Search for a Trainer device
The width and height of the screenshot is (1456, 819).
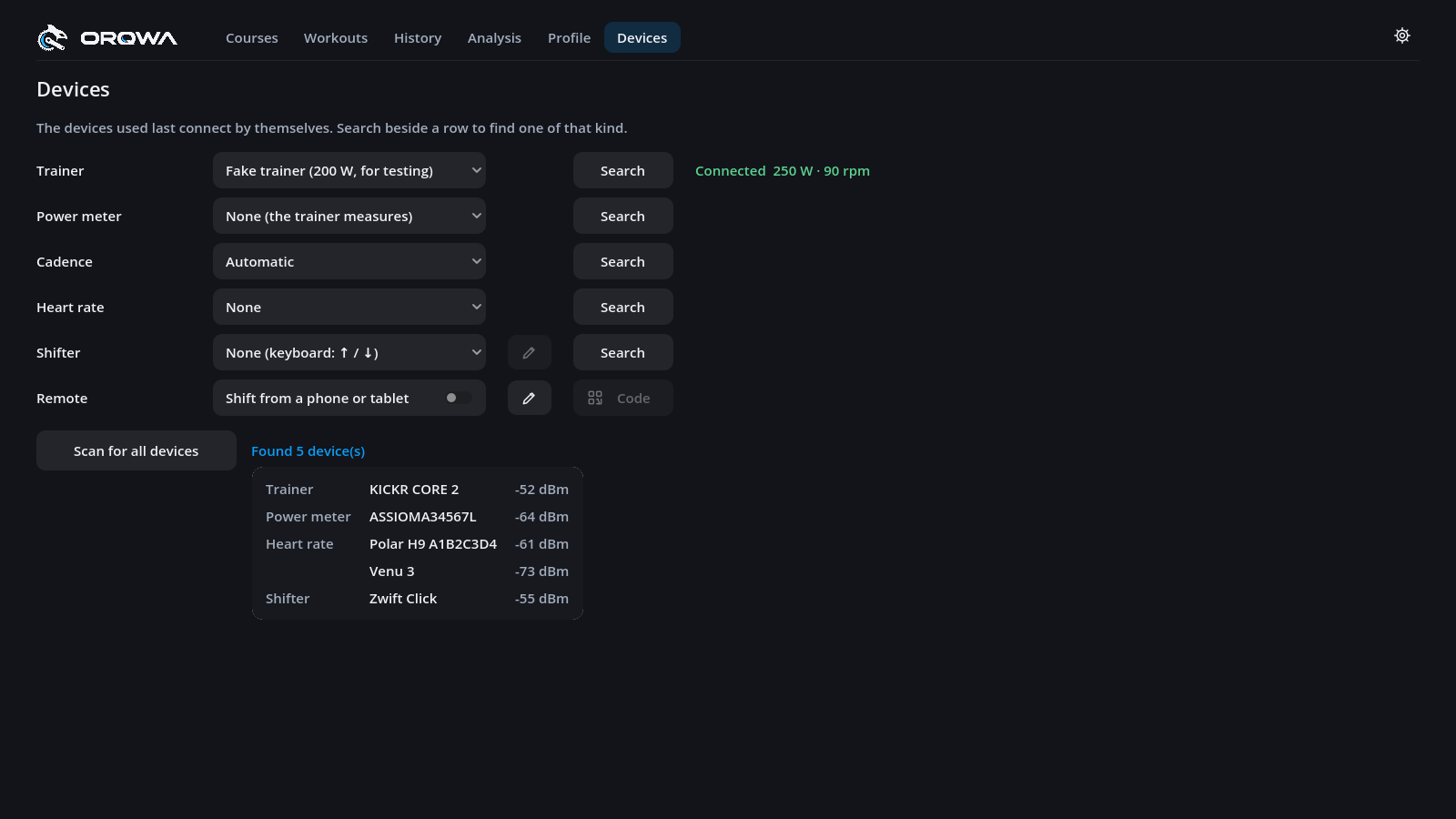point(623,170)
